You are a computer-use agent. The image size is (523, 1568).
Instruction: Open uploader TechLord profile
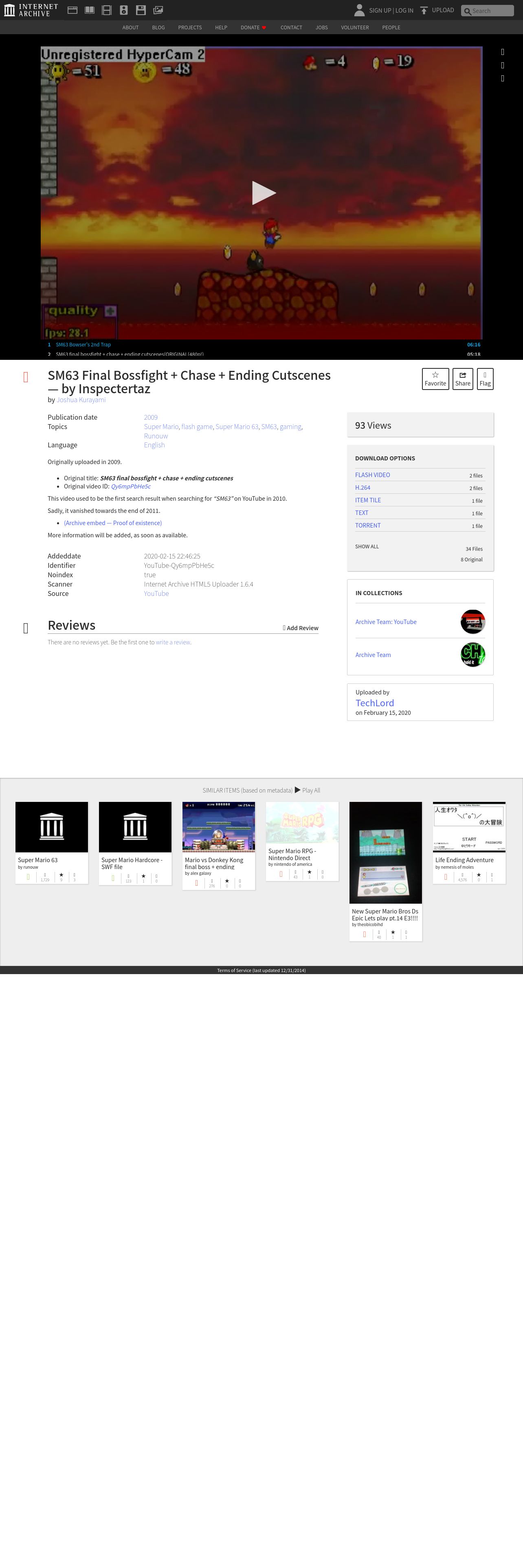375,703
